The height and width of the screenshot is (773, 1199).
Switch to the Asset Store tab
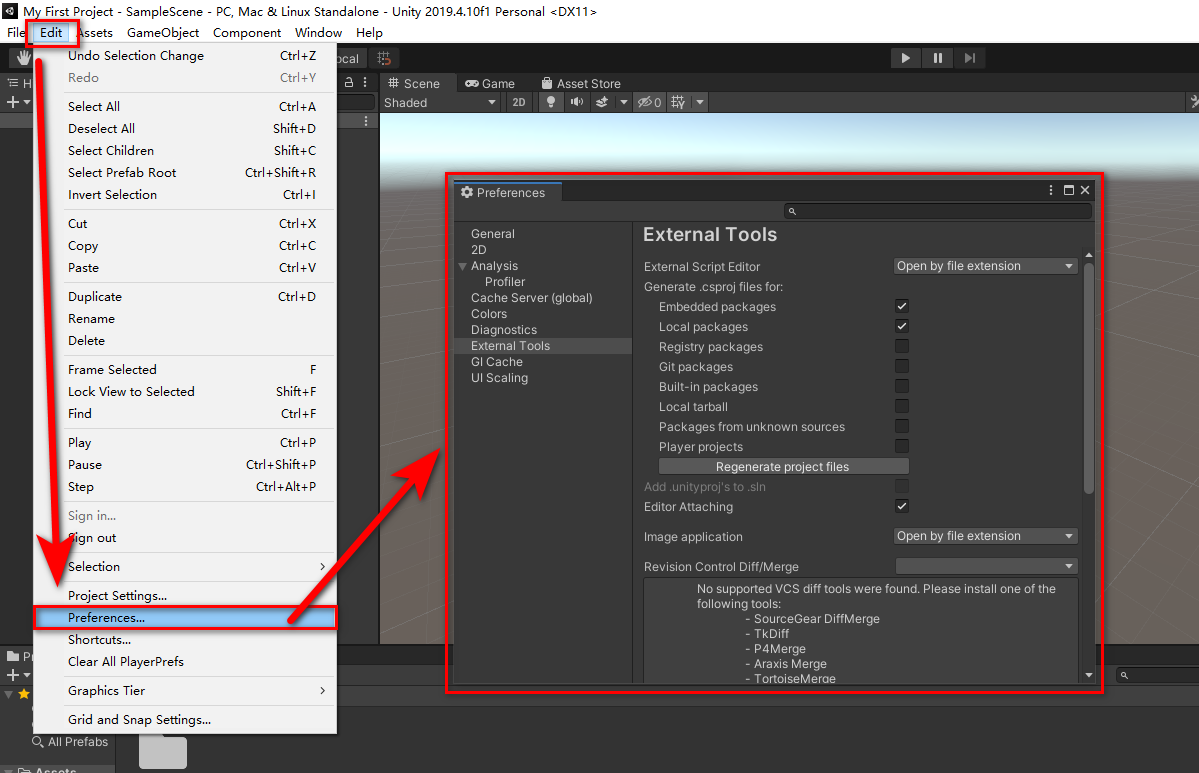click(581, 83)
